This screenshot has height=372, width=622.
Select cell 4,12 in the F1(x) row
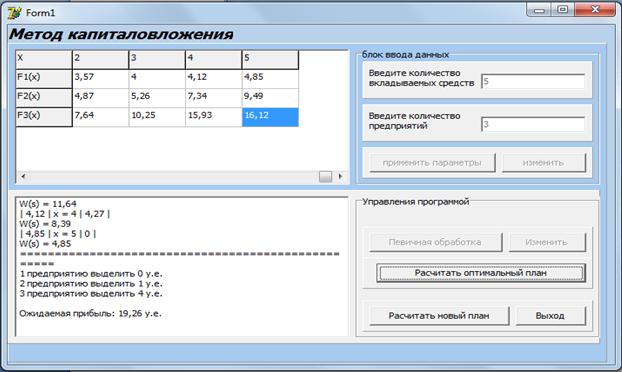pos(213,79)
